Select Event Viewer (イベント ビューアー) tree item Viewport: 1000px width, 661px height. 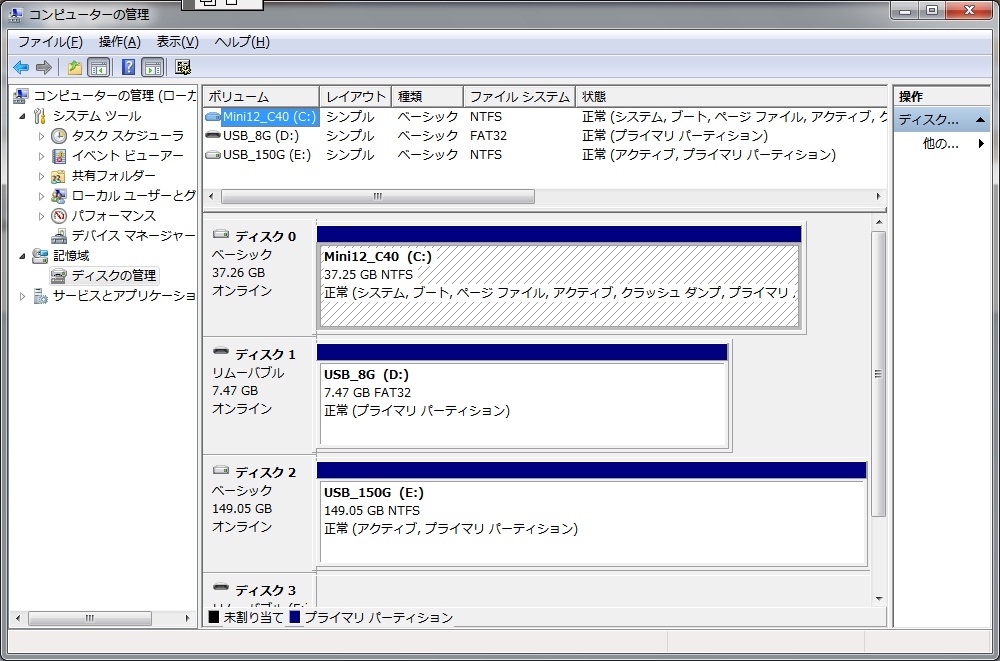point(117,156)
